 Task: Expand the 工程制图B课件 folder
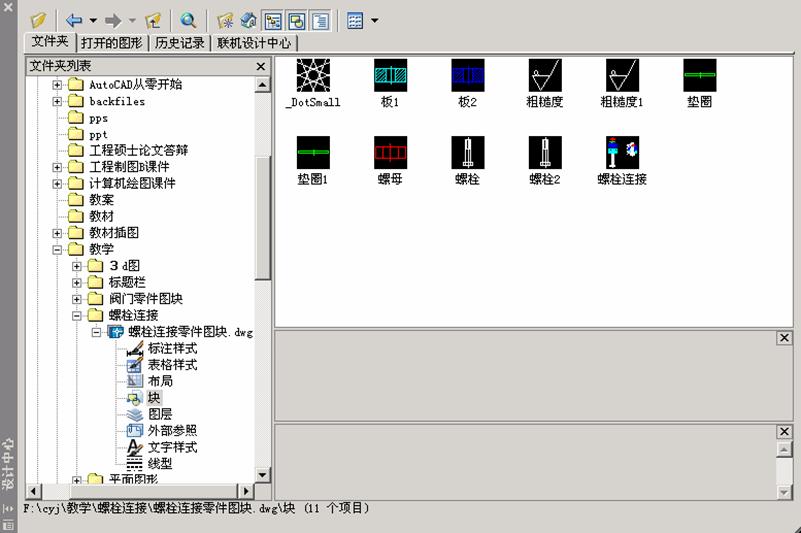(x=58, y=167)
